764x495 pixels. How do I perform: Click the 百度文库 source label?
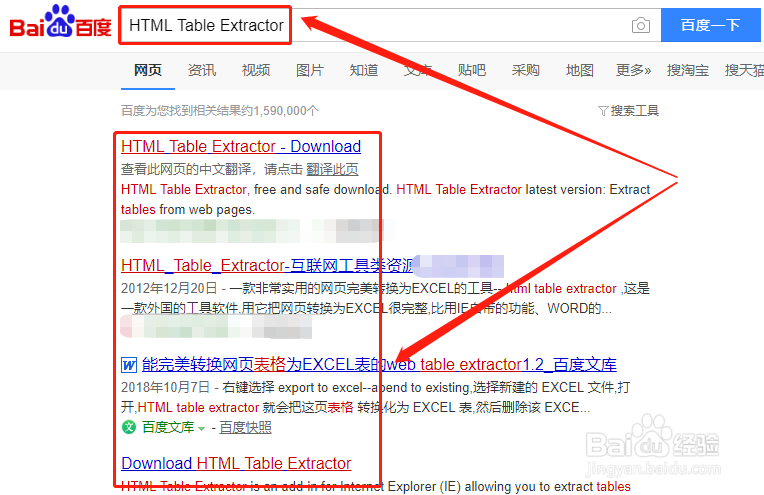[168, 427]
